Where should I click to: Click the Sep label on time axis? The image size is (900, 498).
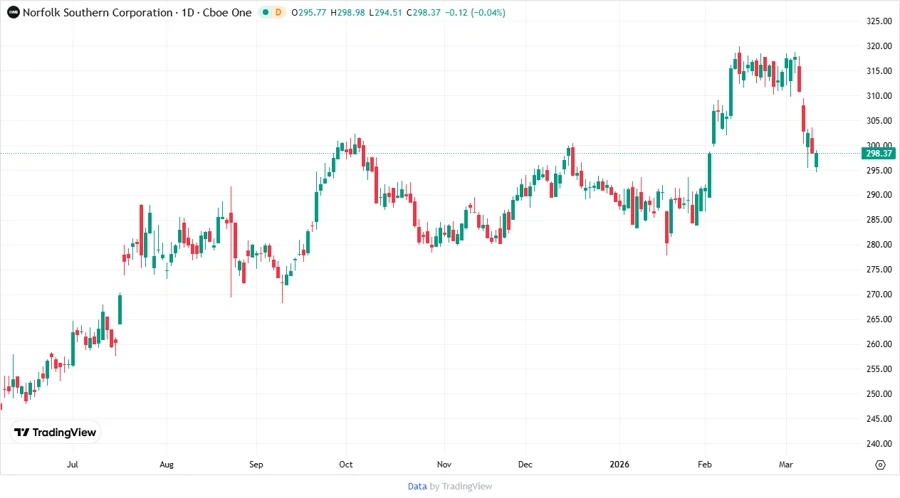pos(256,464)
